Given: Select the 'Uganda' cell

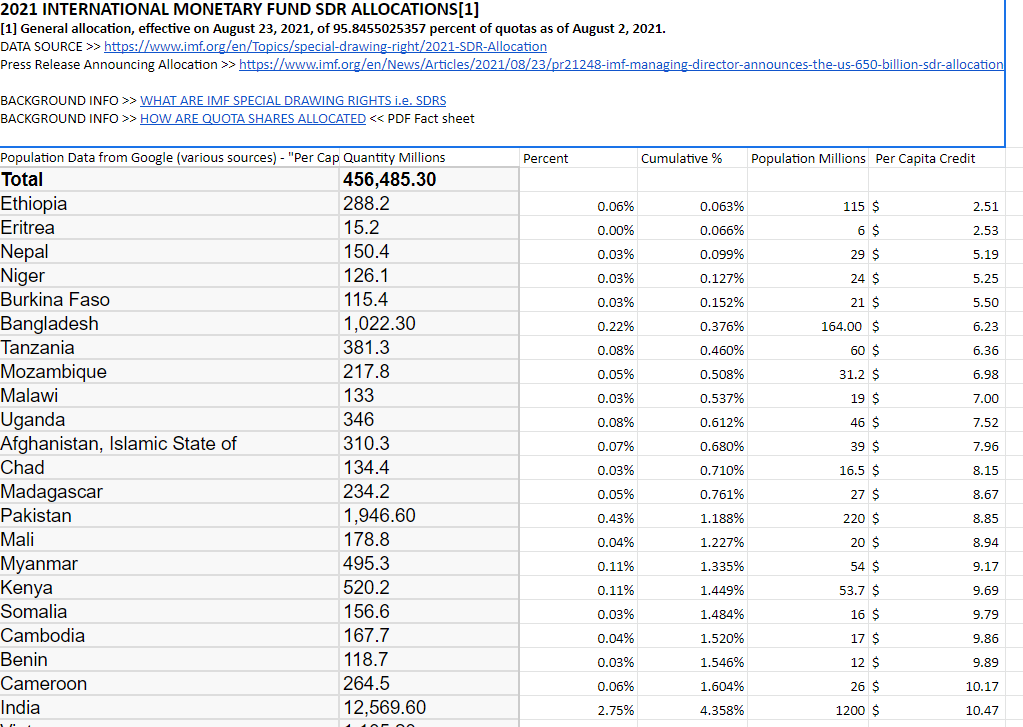Looking at the screenshot, I should click(x=170, y=420).
